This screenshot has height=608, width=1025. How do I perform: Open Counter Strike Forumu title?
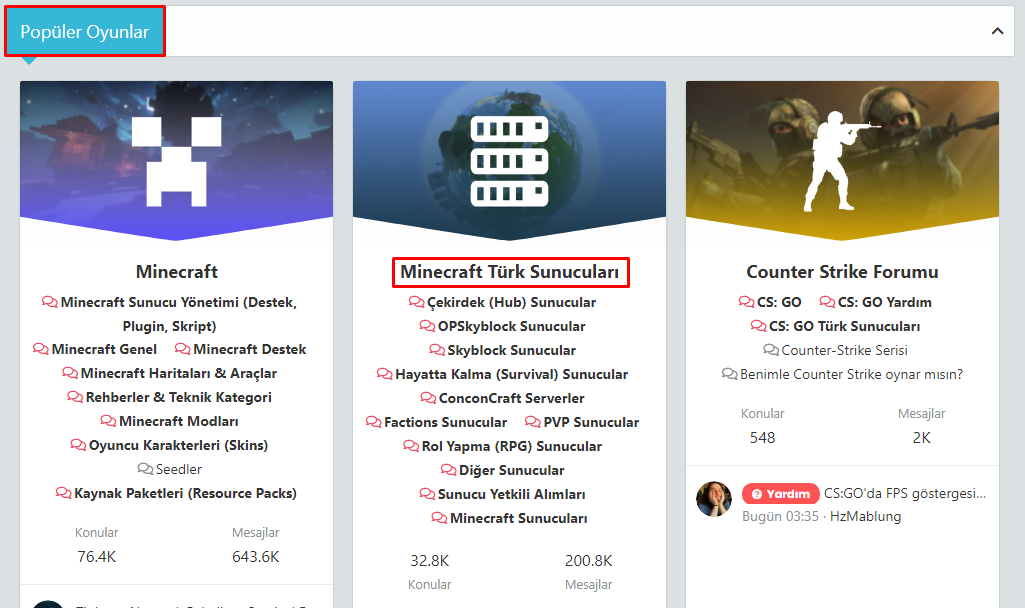843,272
